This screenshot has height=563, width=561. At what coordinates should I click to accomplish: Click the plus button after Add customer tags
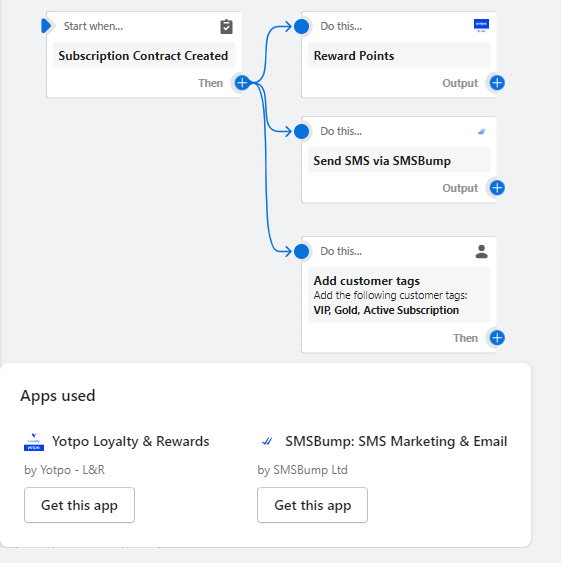tap(497, 338)
